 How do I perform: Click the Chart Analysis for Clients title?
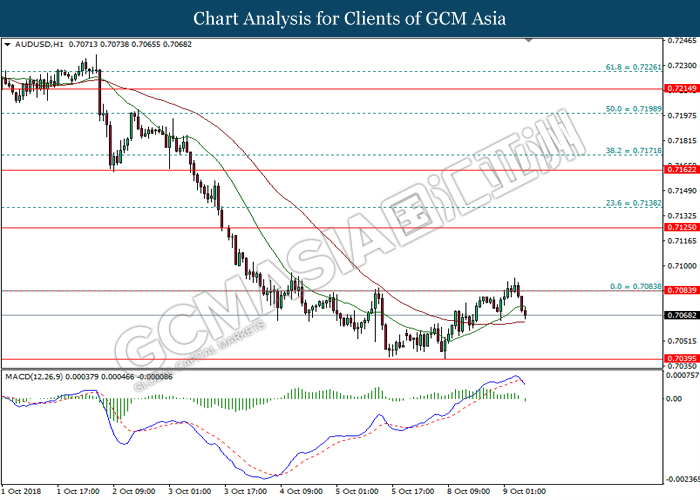coord(350,19)
